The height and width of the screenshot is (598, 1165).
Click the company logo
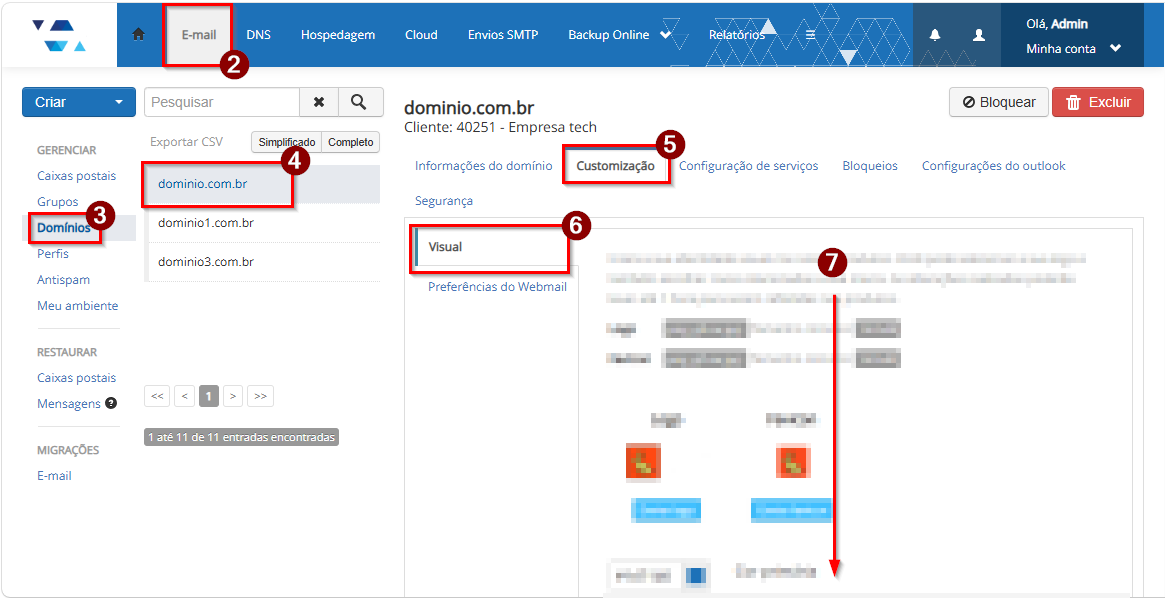pyautogui.click(x=59, y=35)
